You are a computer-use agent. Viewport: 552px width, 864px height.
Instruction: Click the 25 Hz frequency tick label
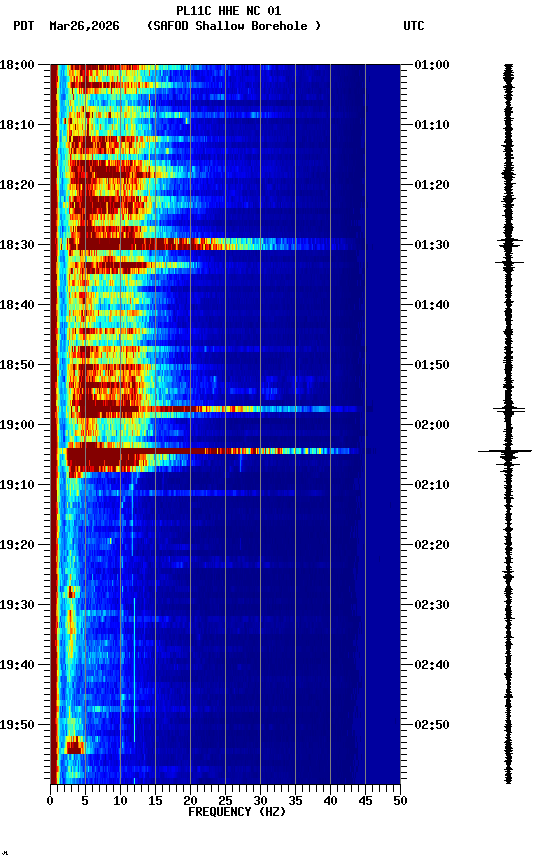coord(225,801)
